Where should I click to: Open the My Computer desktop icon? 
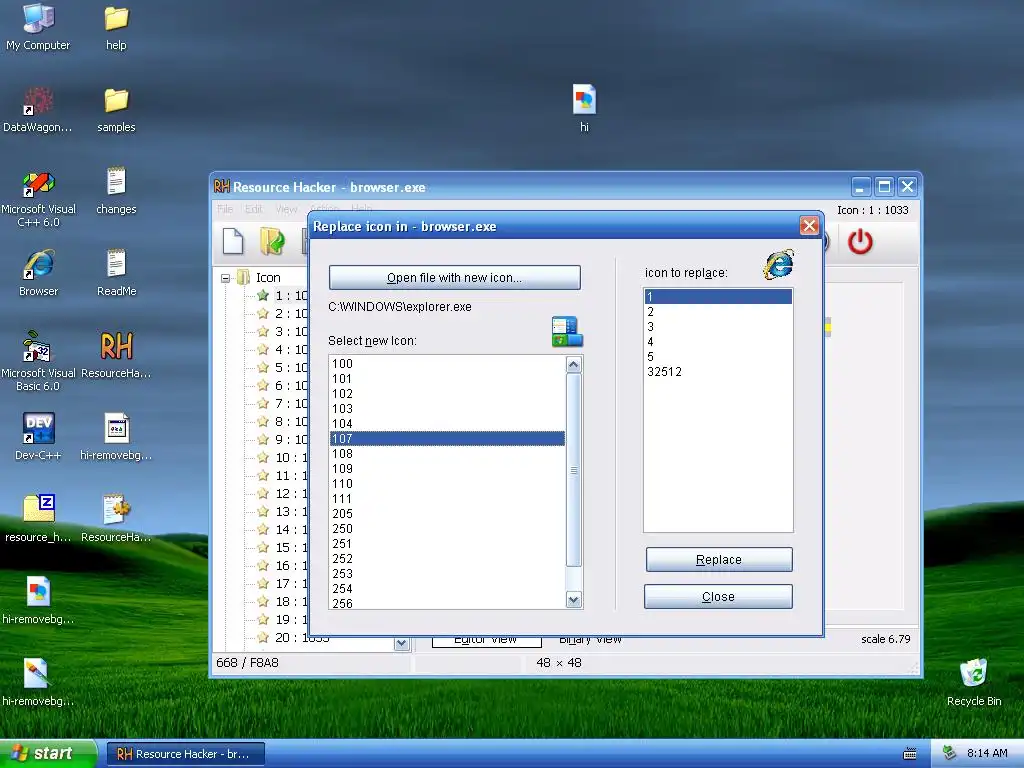click(38, 26)
